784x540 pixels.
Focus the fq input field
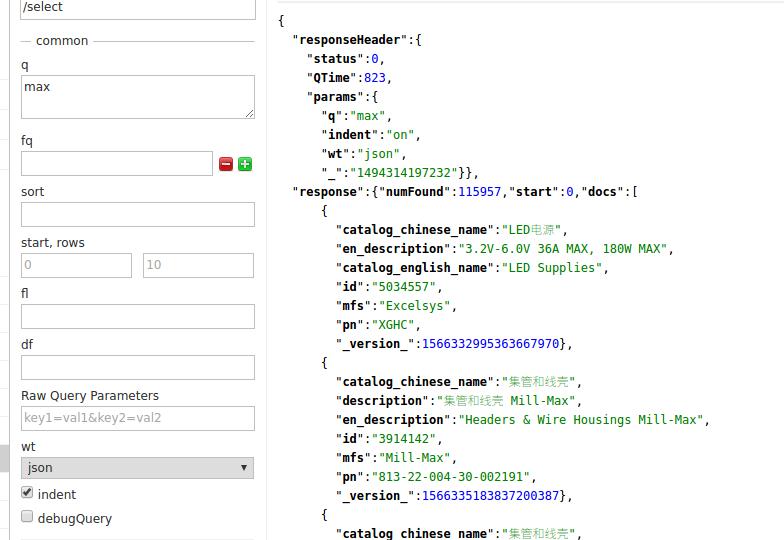[117, 164]
